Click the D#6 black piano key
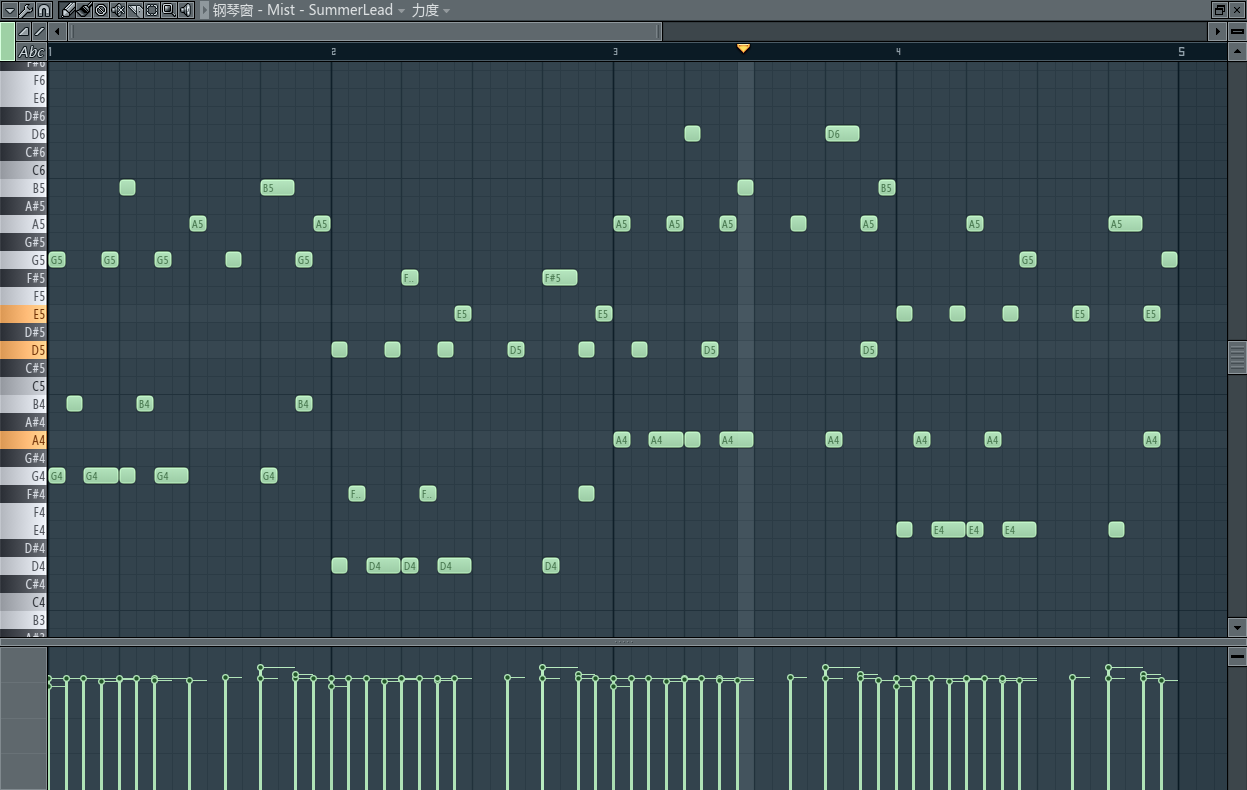The width and height of the screenshot is (1247, 790). [22, 116]
